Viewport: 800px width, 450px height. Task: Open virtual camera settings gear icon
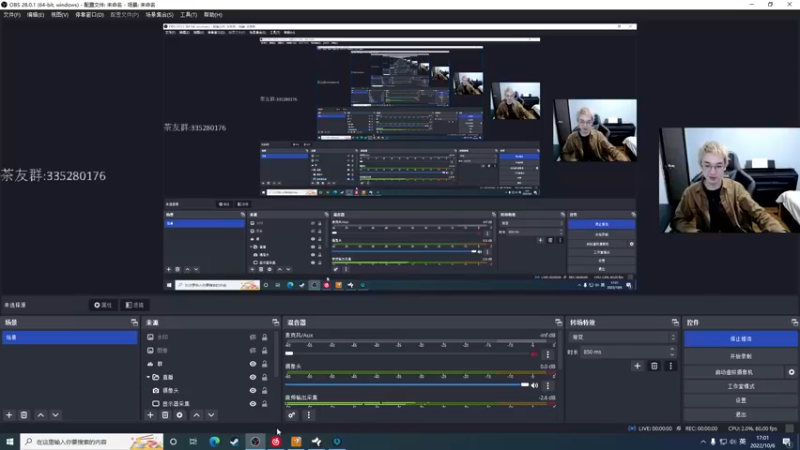click(x=791, y=372)
